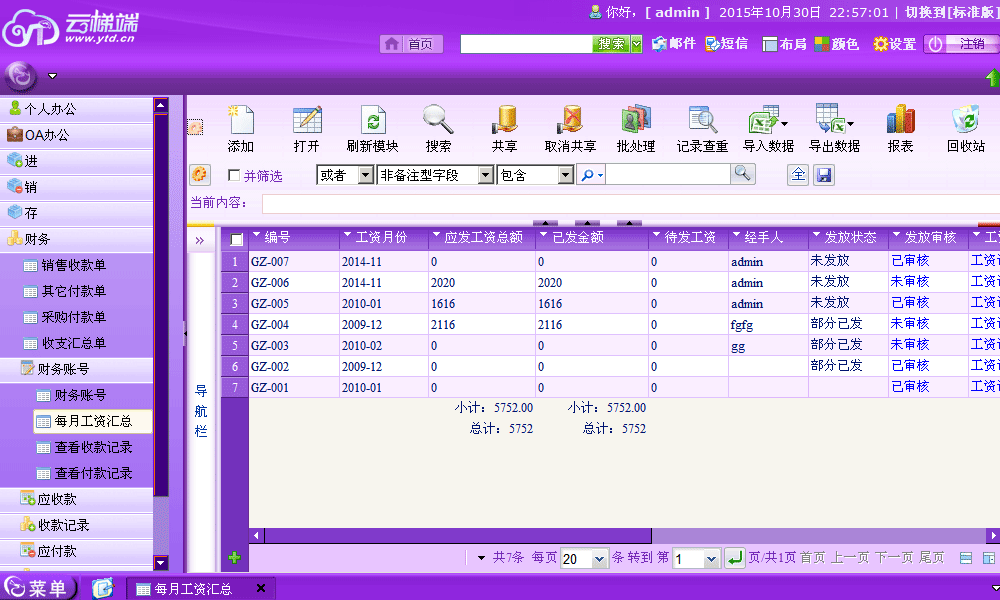Open the 财务 menu section

(x=77, y=239)
